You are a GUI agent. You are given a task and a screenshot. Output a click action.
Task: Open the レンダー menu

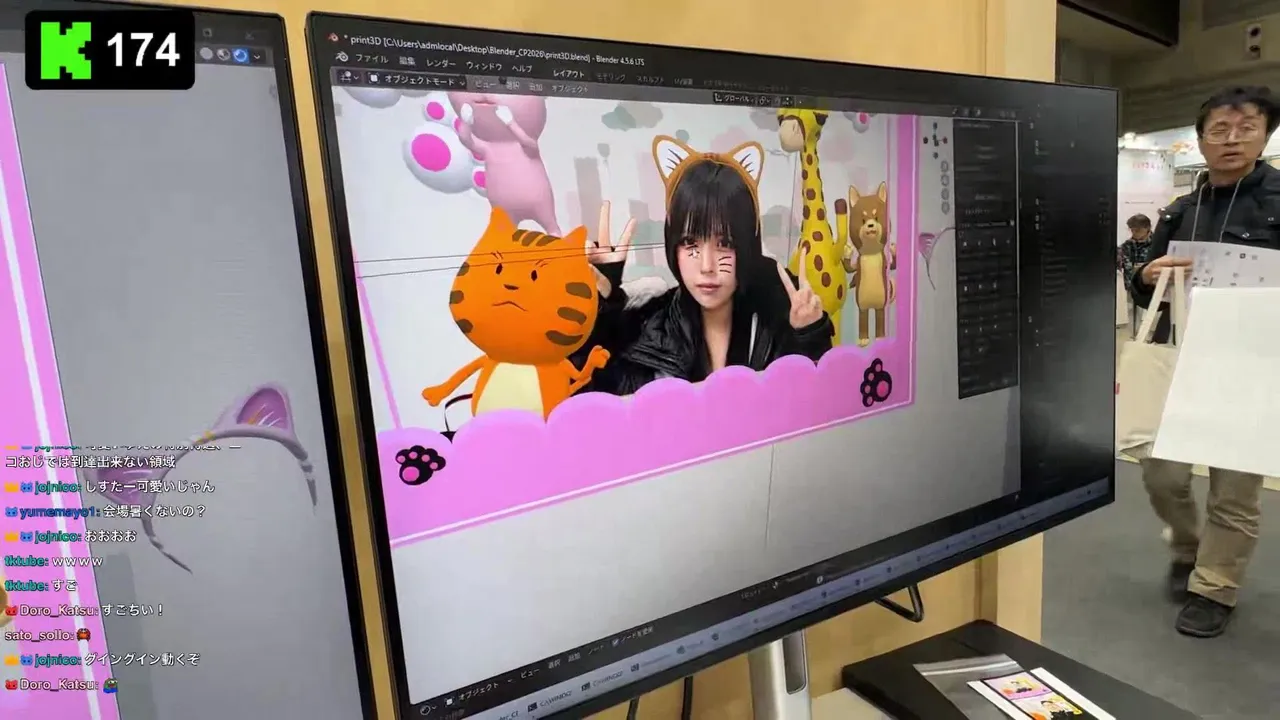tap(441, 63)
